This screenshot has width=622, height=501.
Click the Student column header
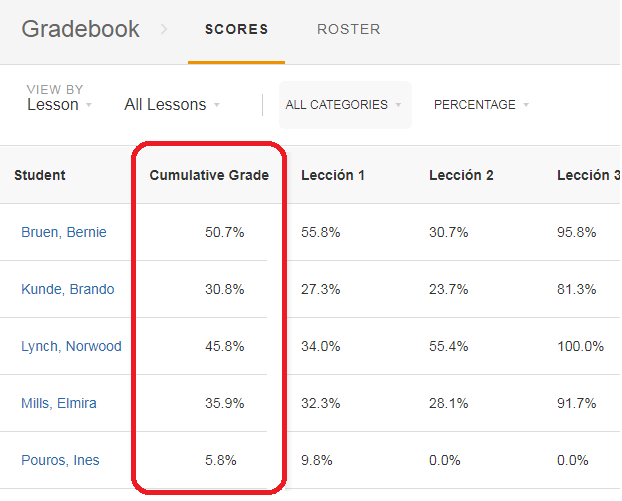[x=40, y=175]
